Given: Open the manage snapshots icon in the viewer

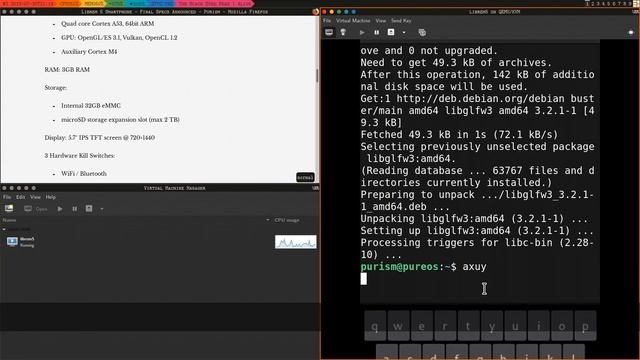Looking at the screenshot, I should (422, 32).
